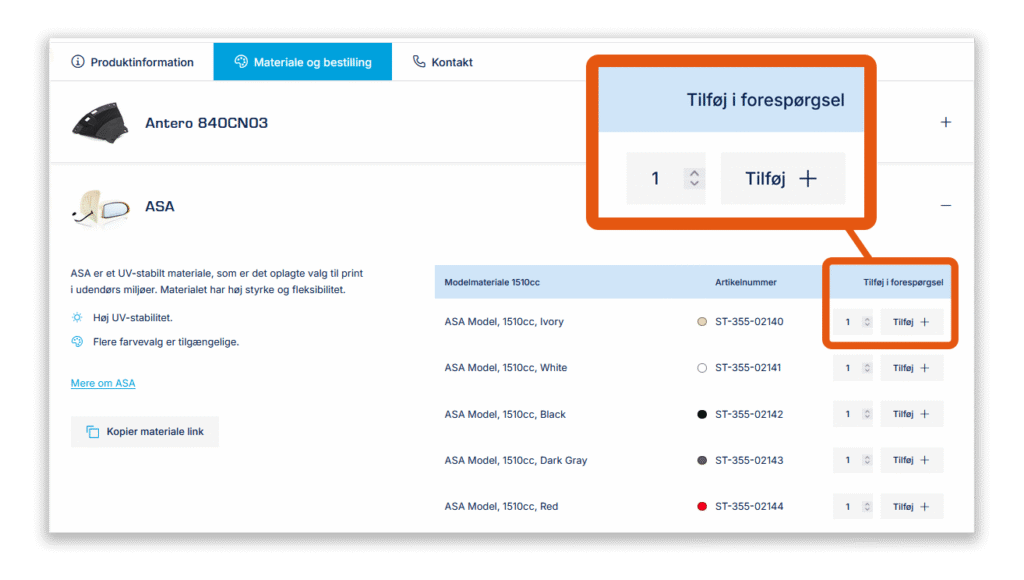The width and height of the screenshot is (1024, 580).
Task: Adjust quantity stepper for ASA Black
Action: (866, 414)
